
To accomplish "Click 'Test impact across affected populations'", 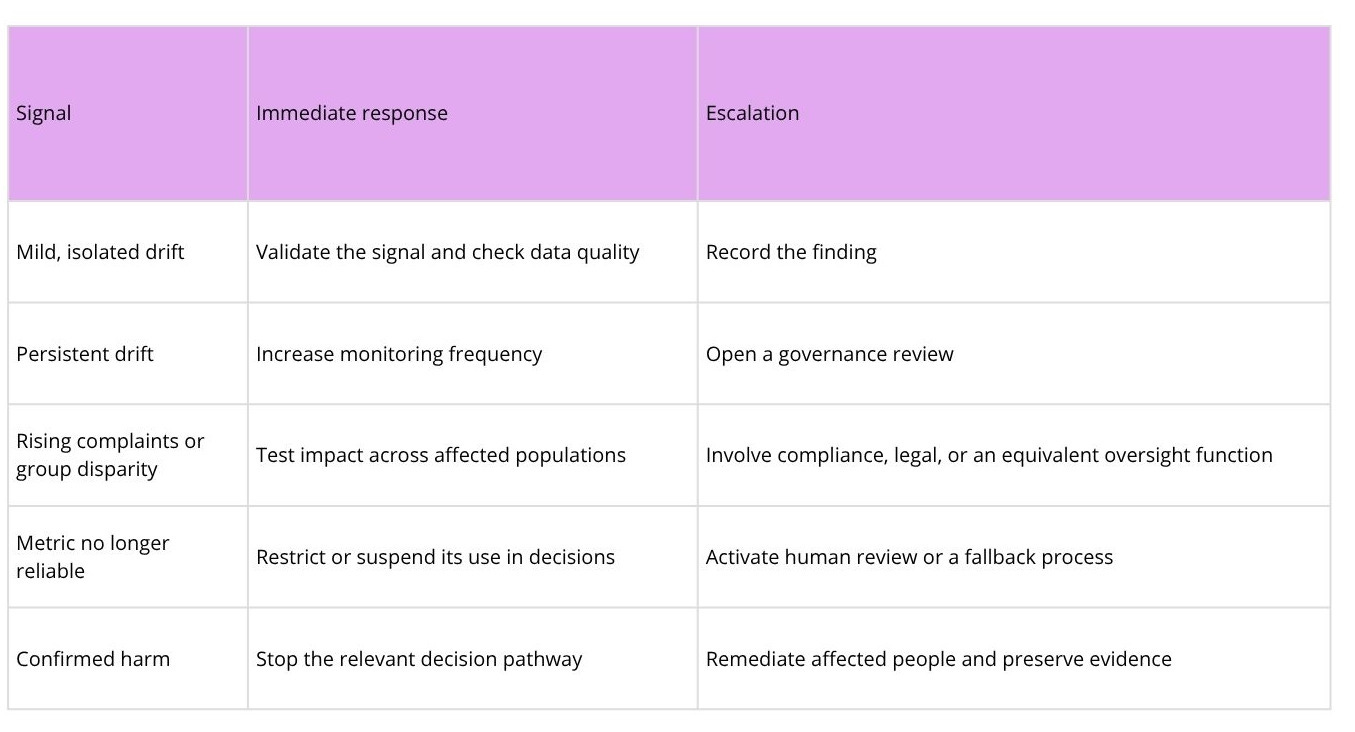I will (x=441, y=455).
